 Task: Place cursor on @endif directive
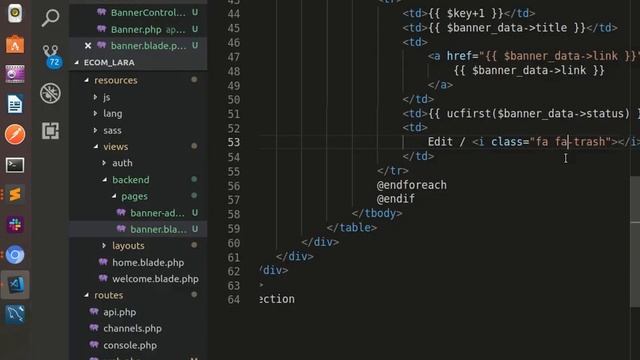click(396, 199)
